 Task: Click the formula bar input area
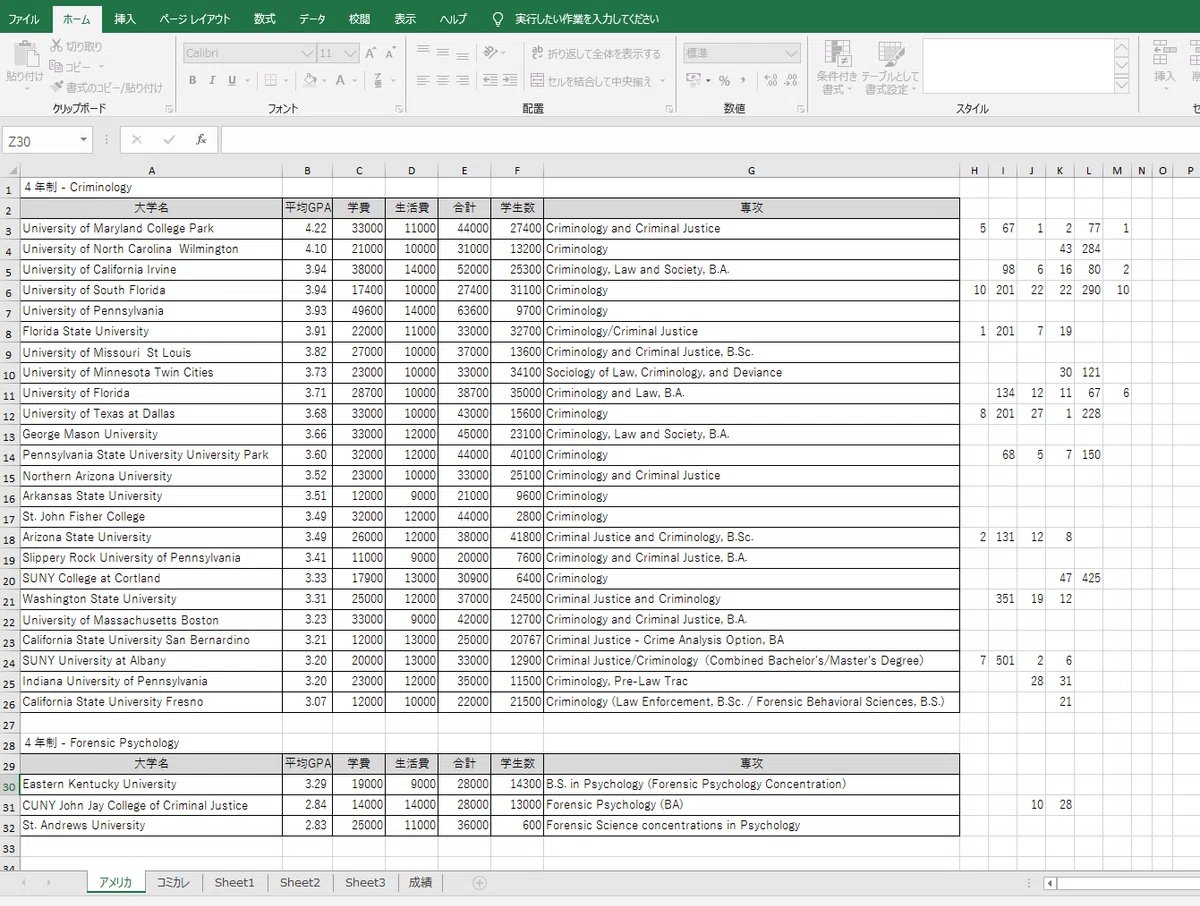click(x=710, y=140)
